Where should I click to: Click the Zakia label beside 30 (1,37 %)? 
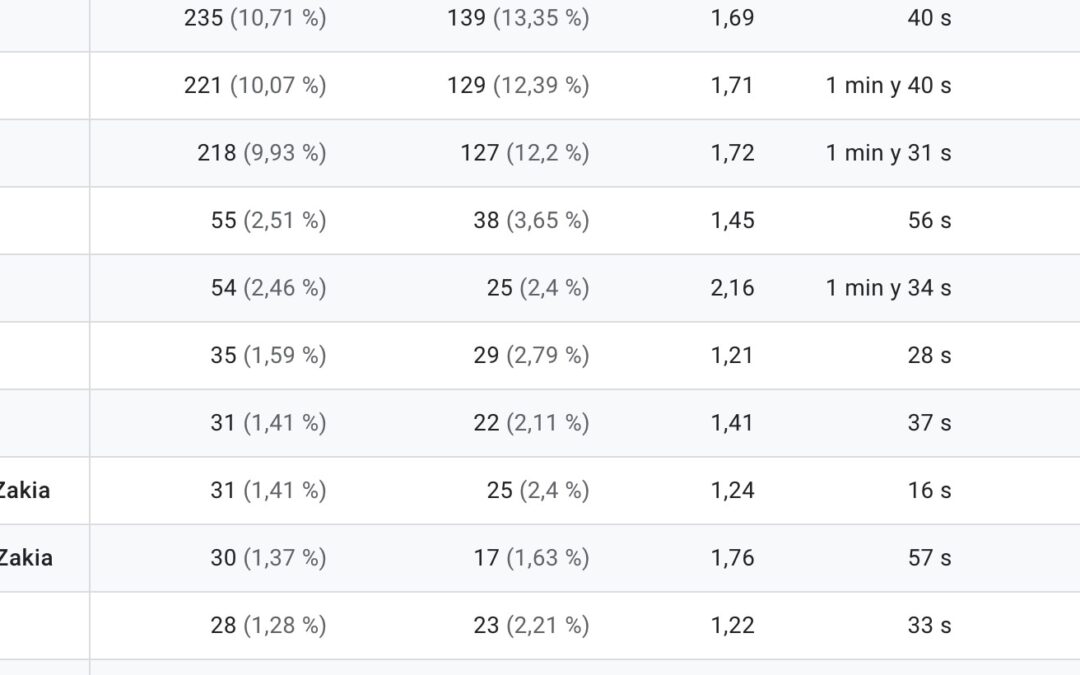25,558
